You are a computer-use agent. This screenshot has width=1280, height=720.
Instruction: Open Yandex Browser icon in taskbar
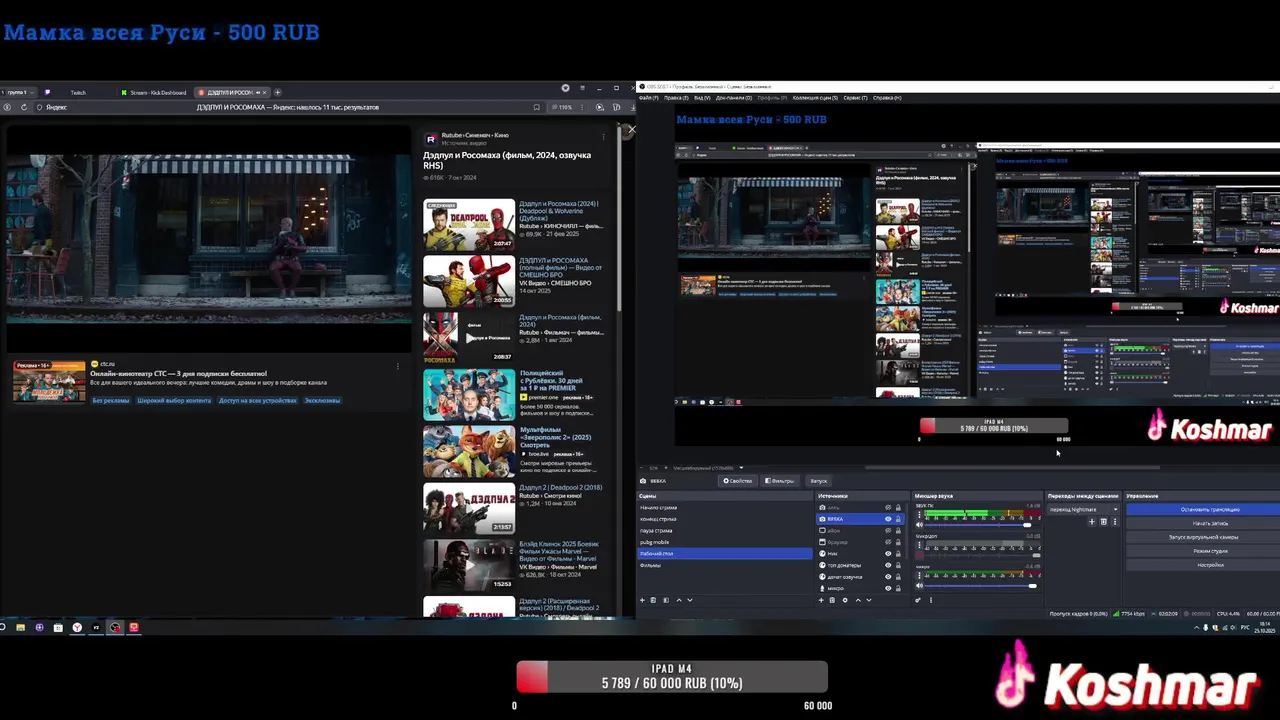(77, 627)
